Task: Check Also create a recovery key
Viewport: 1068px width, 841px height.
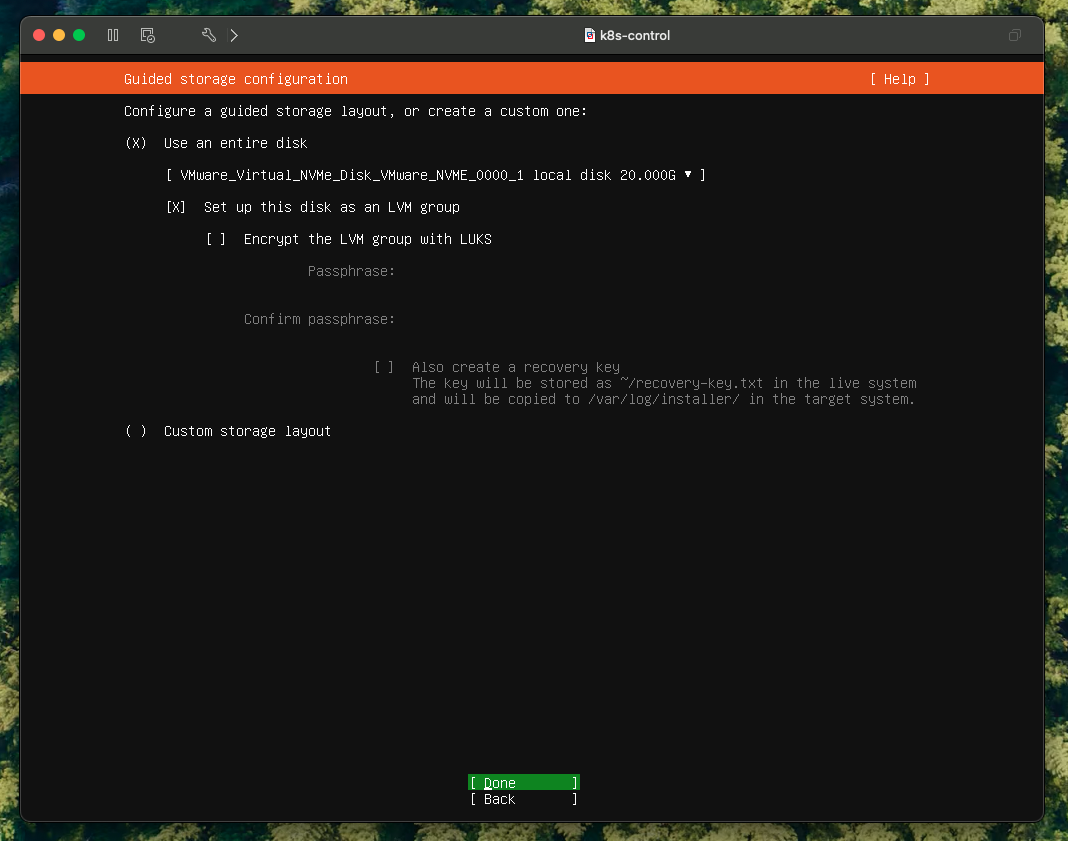Action: (x=384, y=367)
